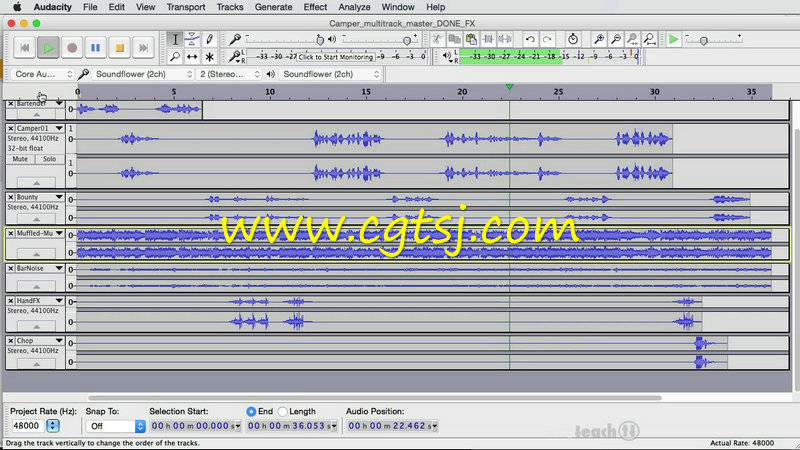Start recording with the Record button
Viewport: 800px width, 450px height.
pyautogui.click(x=72, y=48)
